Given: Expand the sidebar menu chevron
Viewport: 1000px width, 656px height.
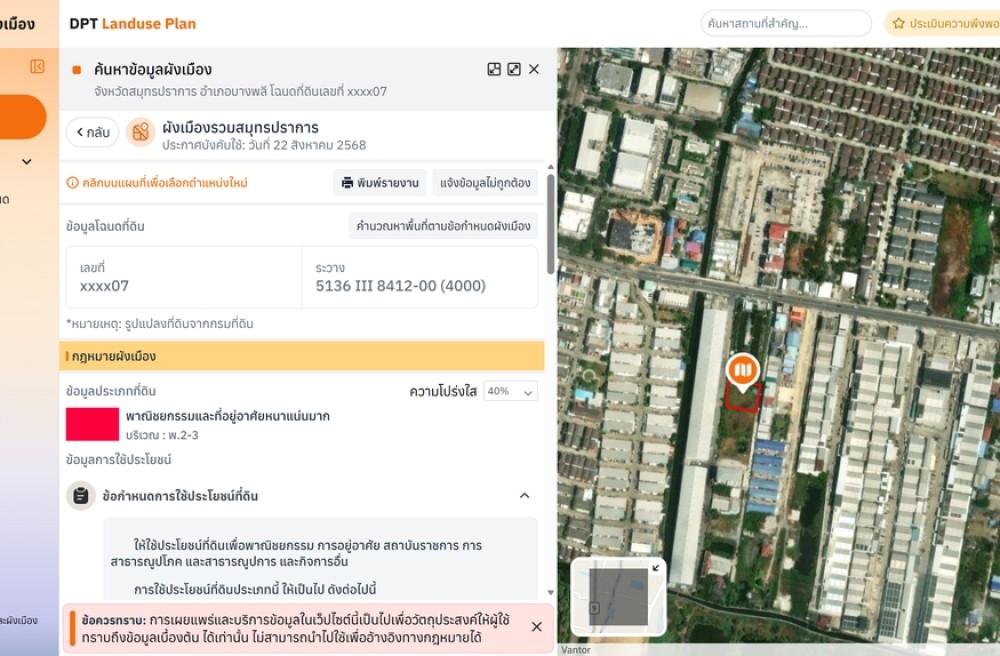Looking at the screenshot, I should pos(27,162).
